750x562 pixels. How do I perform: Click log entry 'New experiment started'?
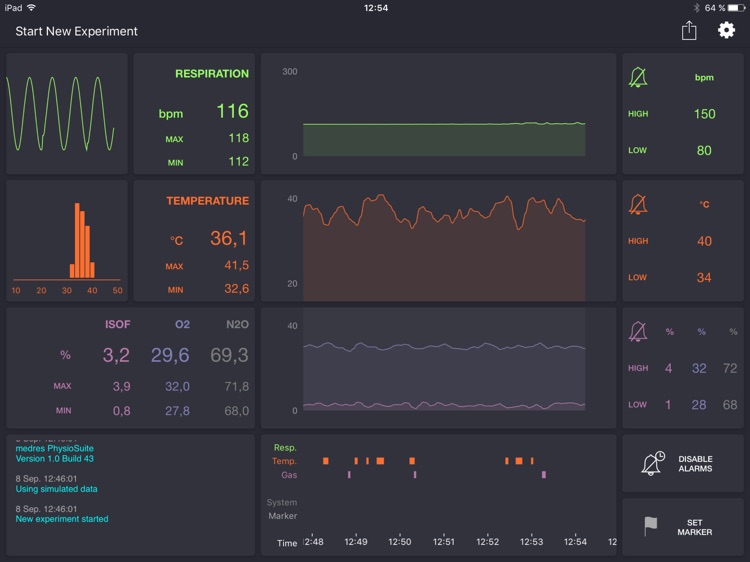(x=62, y=519)
